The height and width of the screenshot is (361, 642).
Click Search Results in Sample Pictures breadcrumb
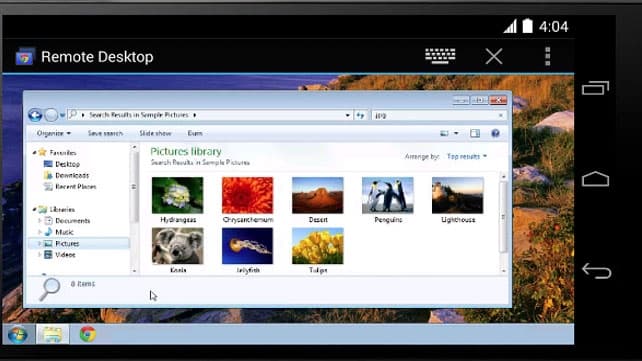[139, 115]
